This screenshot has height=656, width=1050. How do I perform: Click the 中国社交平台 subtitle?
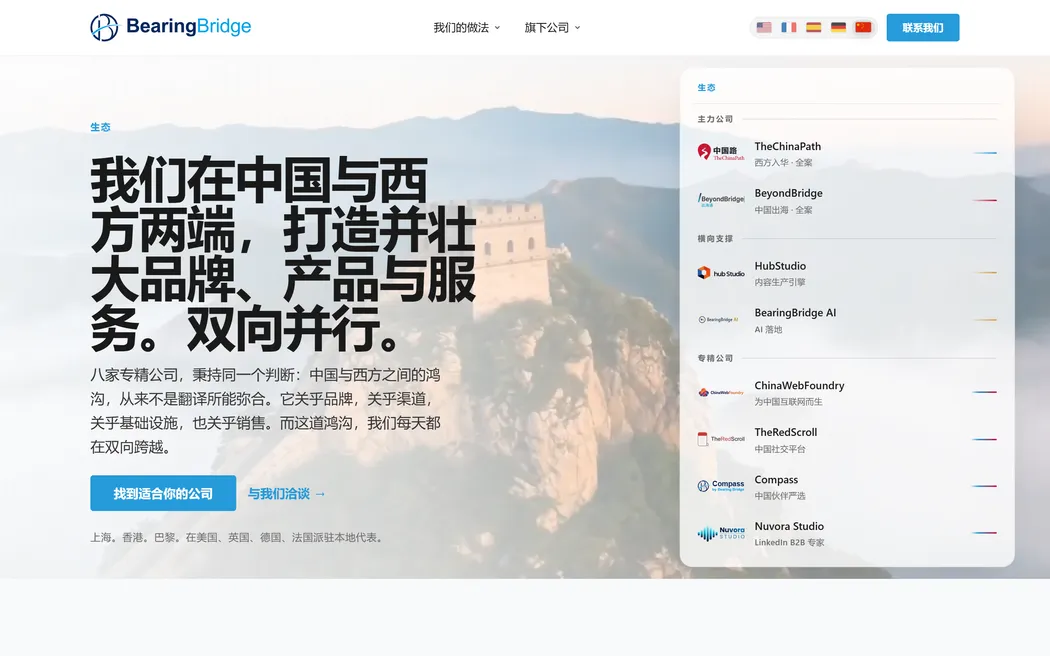coord(779,449)
